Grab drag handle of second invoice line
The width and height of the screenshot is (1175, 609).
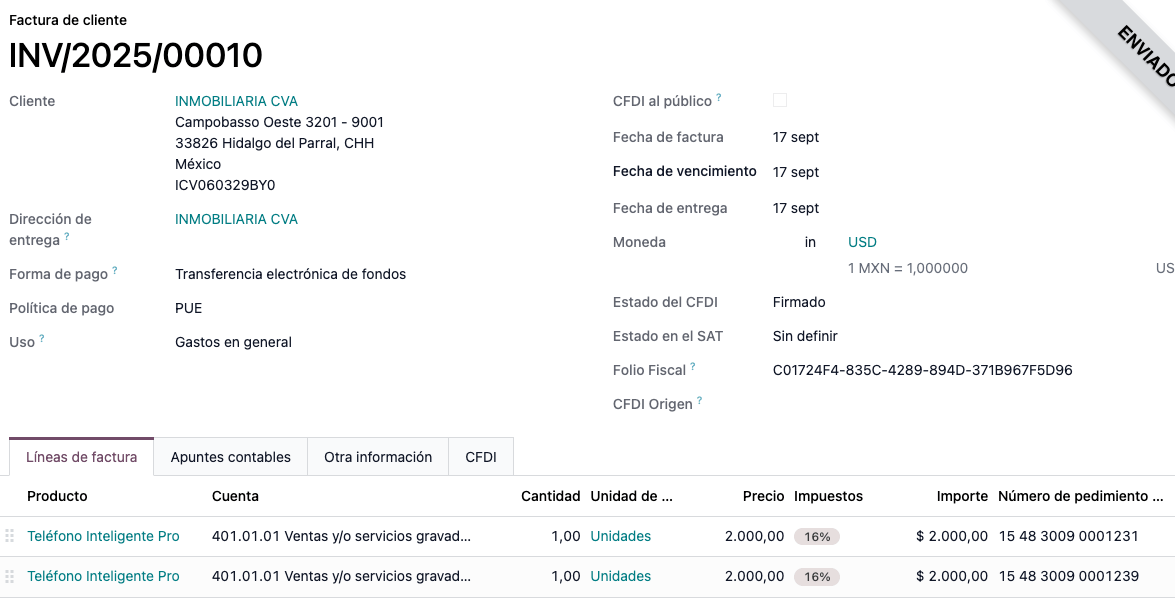pyautogui.click(x=10, y=576)
